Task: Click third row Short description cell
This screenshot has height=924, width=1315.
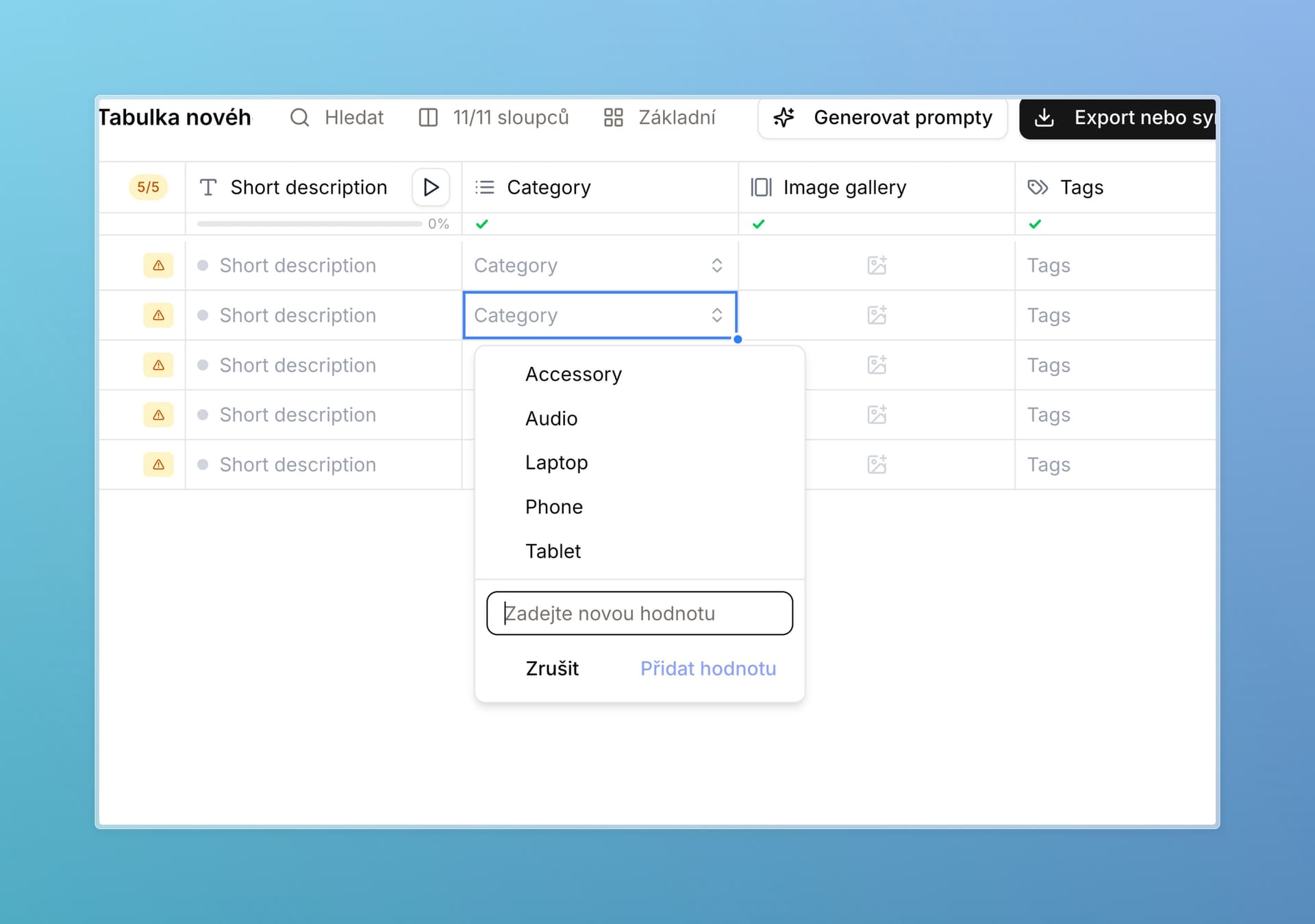Action: [x=323, y=365]
